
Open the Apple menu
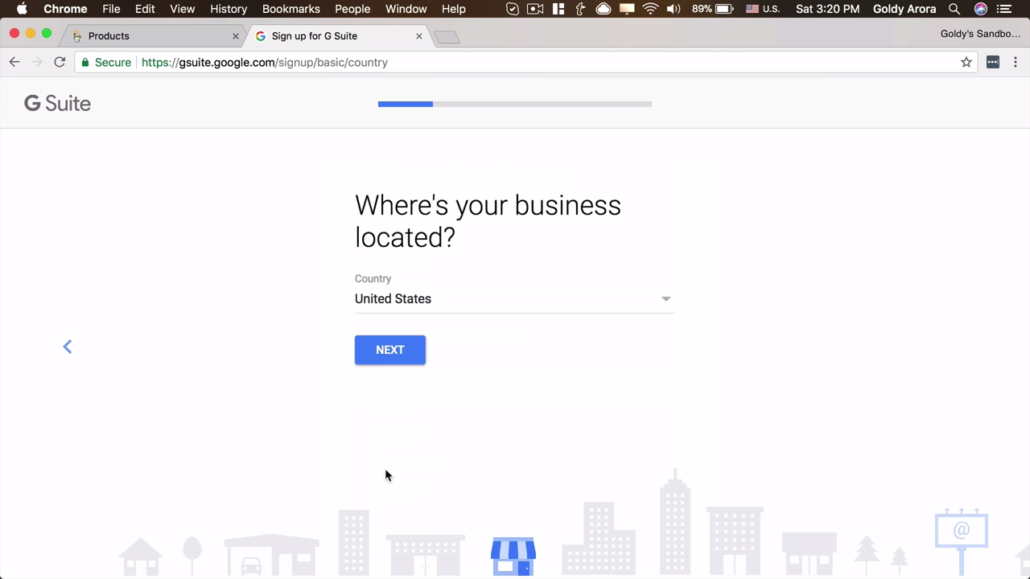pyautogui.click(x=22, y=9)
